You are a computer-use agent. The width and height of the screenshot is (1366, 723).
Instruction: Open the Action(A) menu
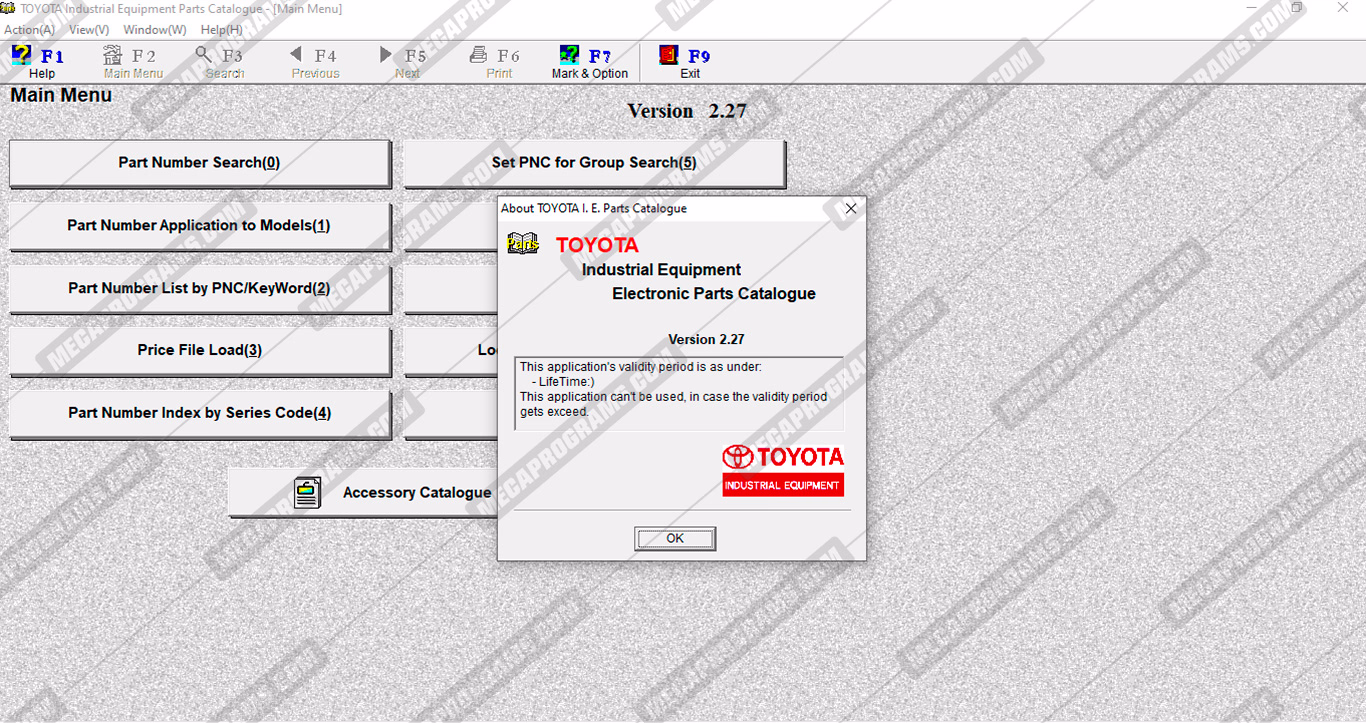(29, 30)
